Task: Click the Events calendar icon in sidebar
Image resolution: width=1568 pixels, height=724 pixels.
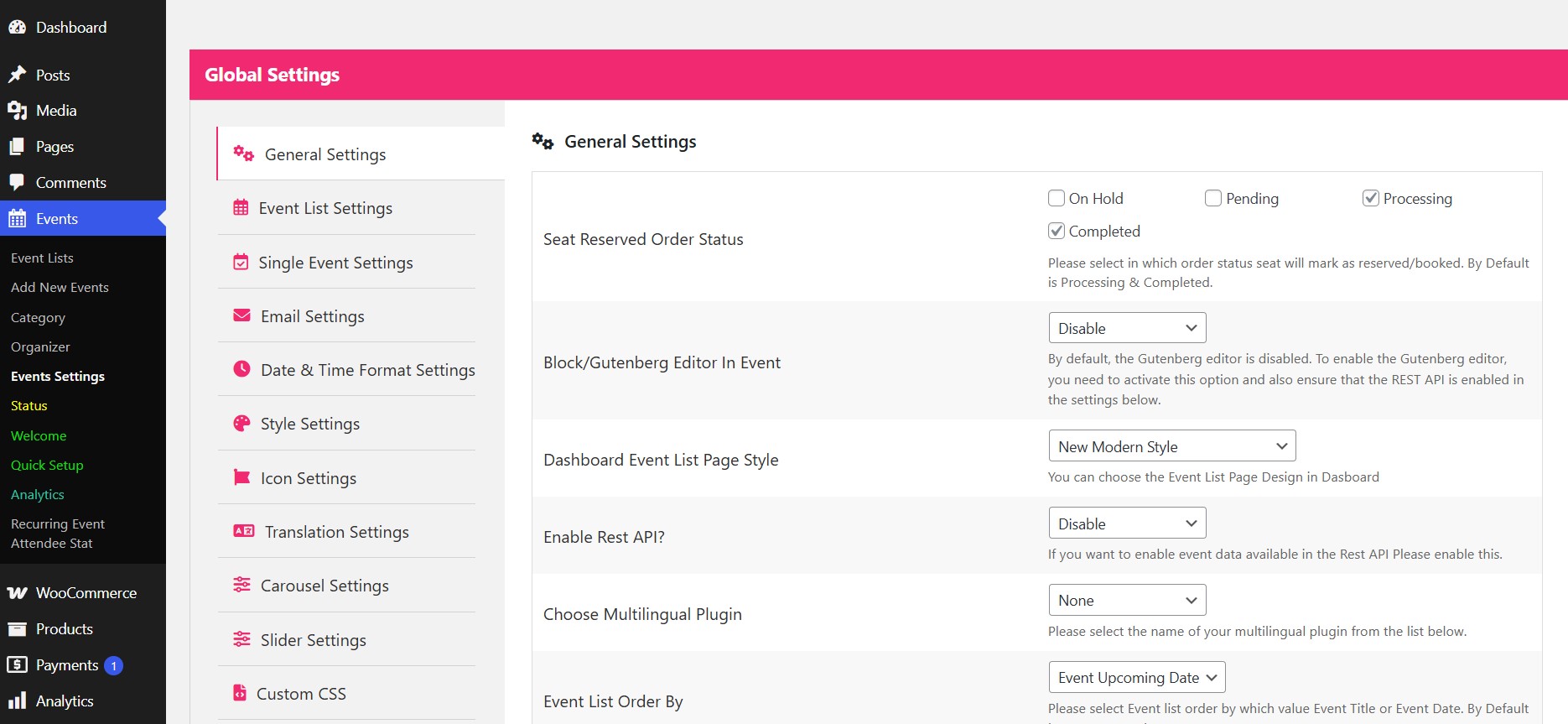Action: (17, 219)
